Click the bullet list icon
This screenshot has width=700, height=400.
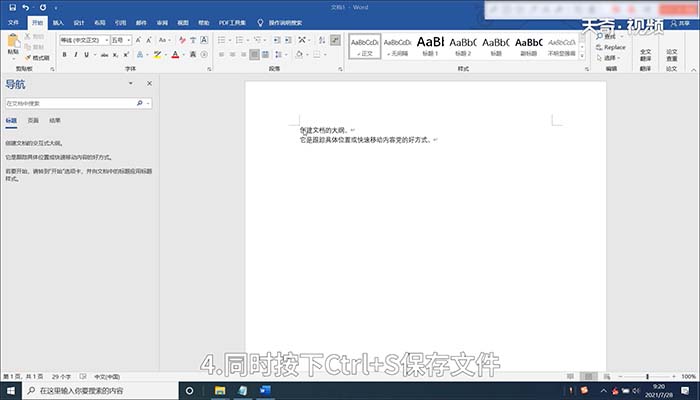(x=222, y=40)
